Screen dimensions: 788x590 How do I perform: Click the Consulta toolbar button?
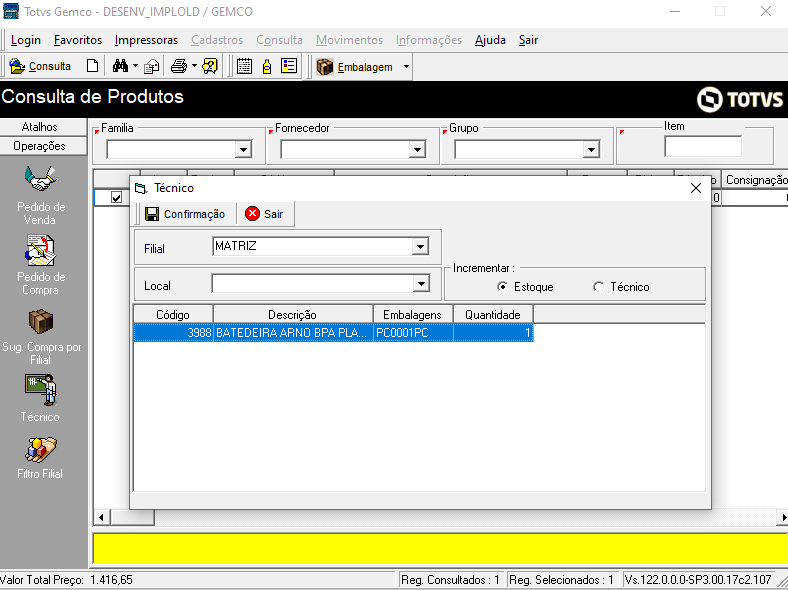pos(40,66)
